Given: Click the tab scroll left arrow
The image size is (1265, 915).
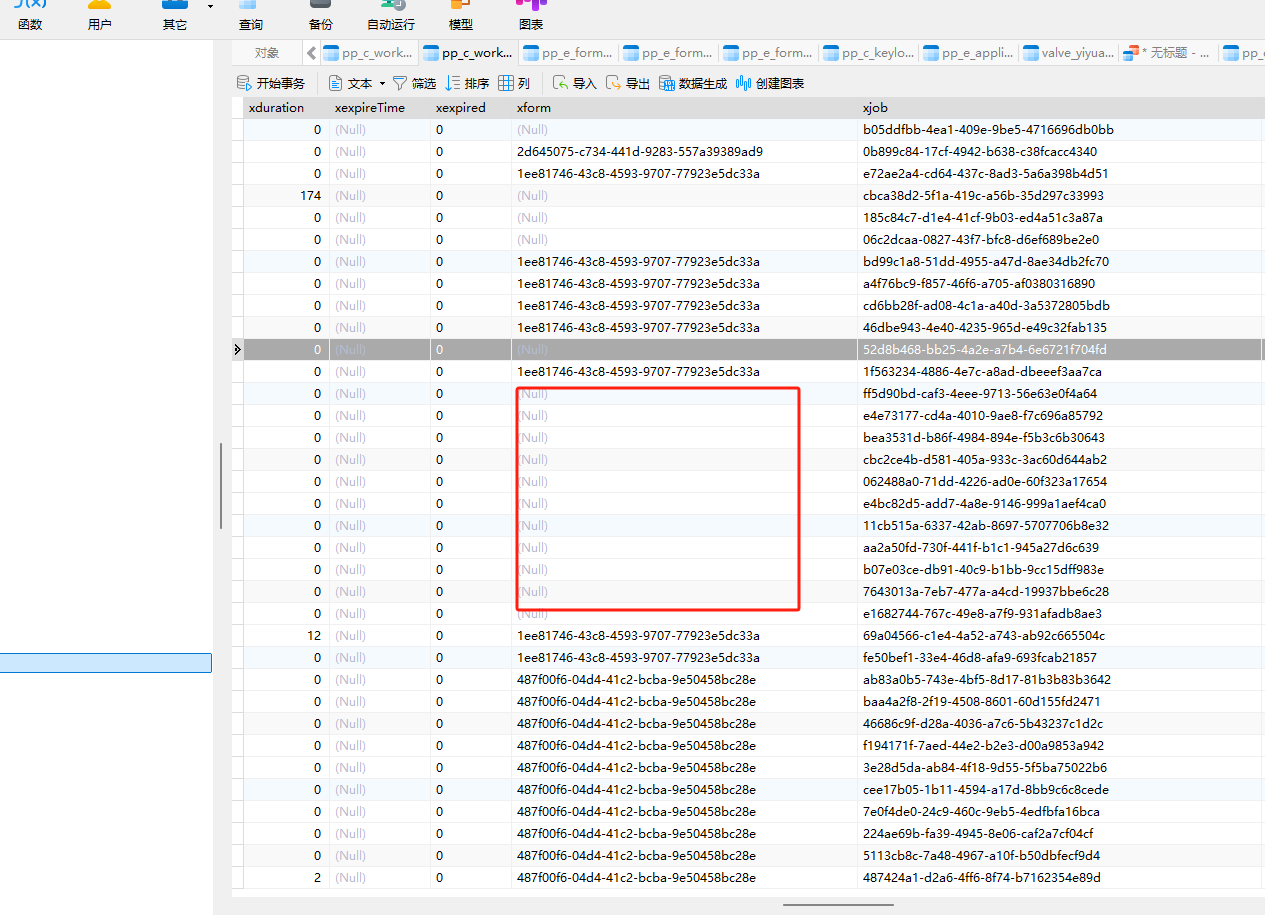Looking at the screenshot, I should click(x=311, y=53).
